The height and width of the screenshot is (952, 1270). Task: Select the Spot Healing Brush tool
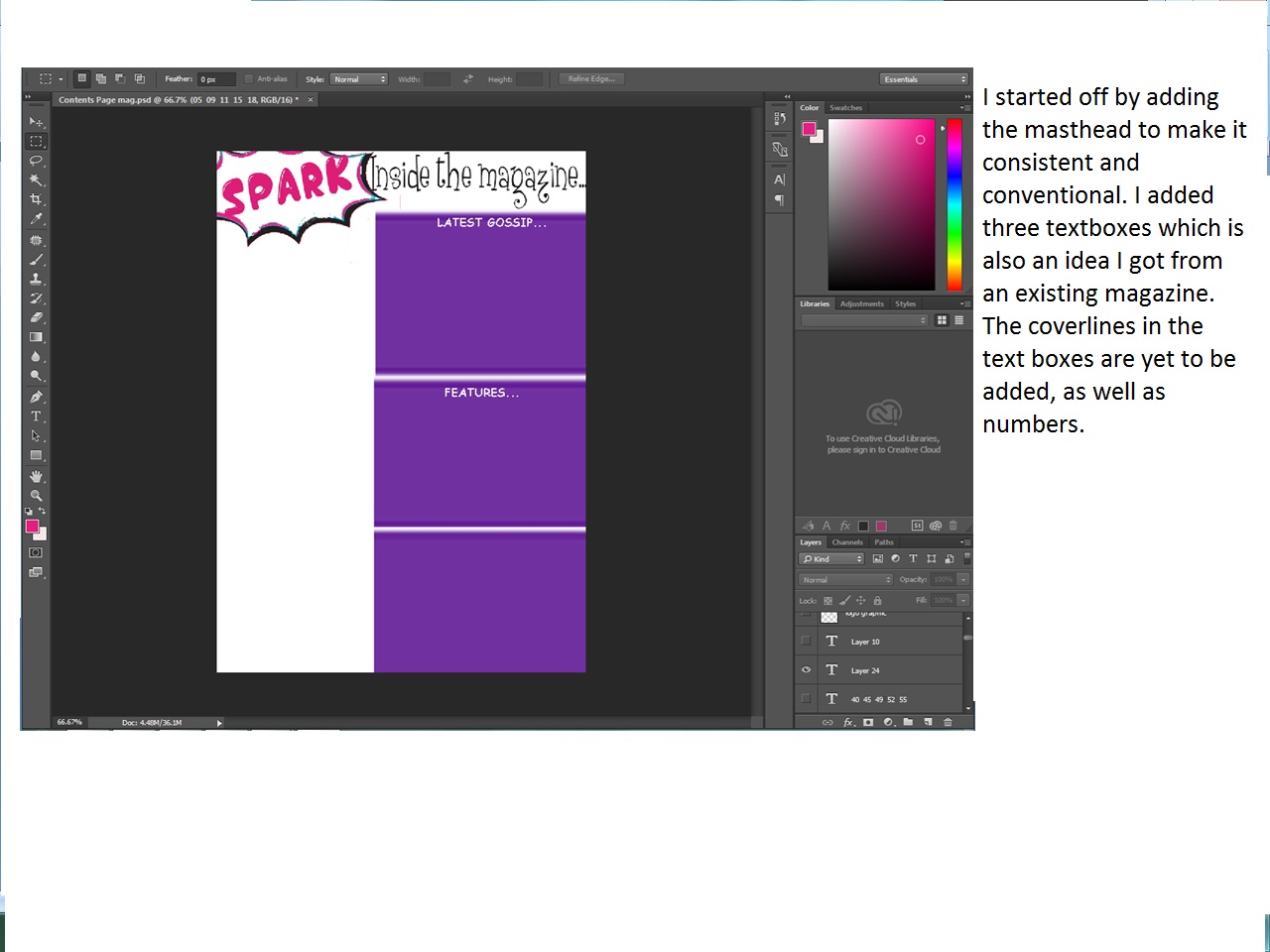36,241
